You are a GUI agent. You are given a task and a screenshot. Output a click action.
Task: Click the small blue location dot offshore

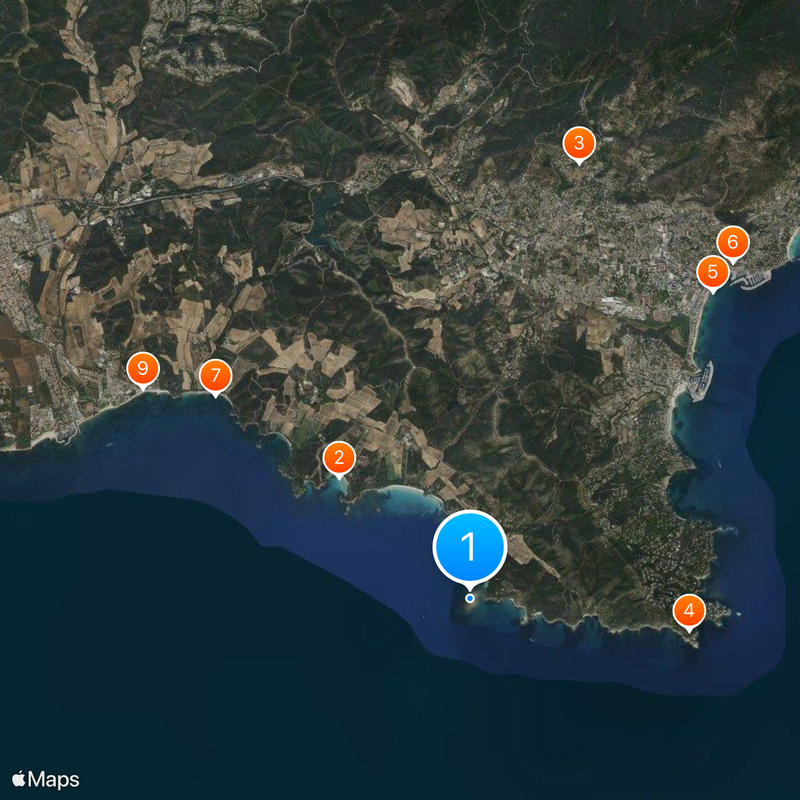[470, 598]
